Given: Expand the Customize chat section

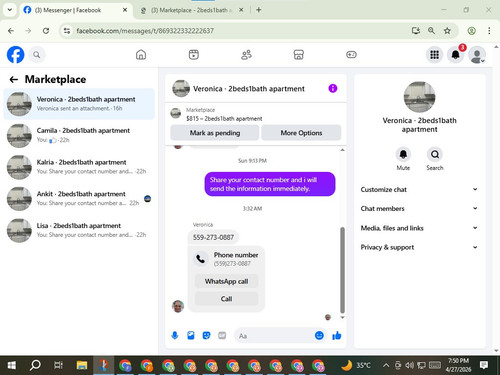Looking at the screenshot, I should tap(419, 189).
